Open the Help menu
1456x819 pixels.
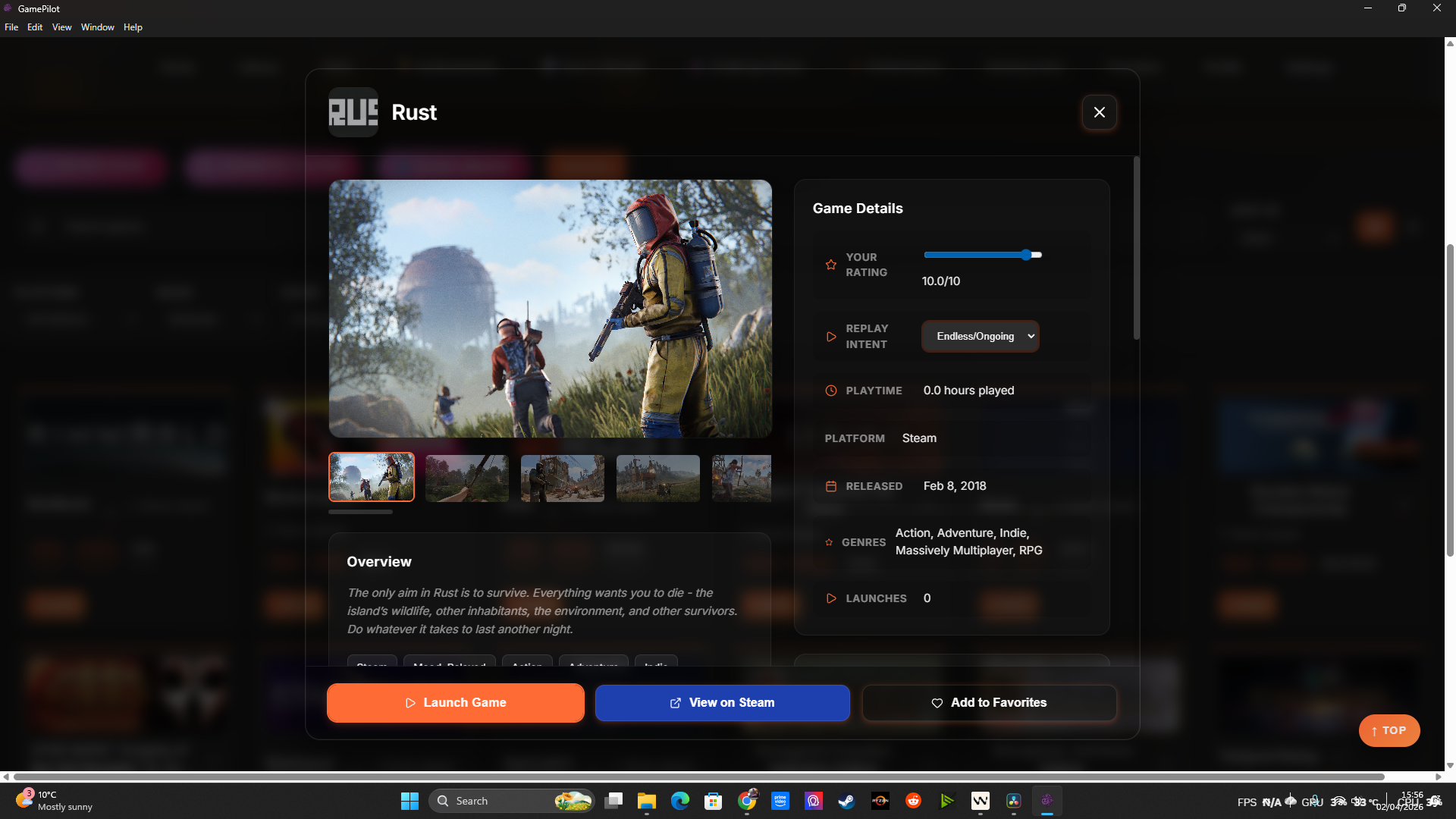(133, 27)
